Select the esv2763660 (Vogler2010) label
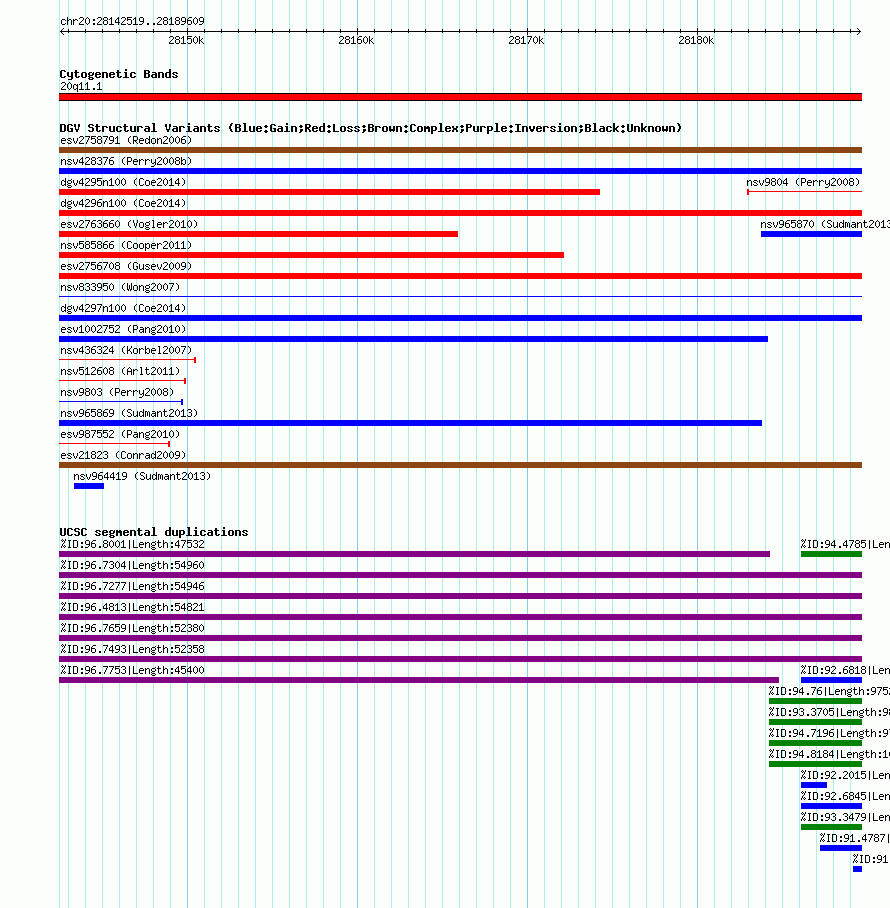The image size is (890, 908). [129, 224]
